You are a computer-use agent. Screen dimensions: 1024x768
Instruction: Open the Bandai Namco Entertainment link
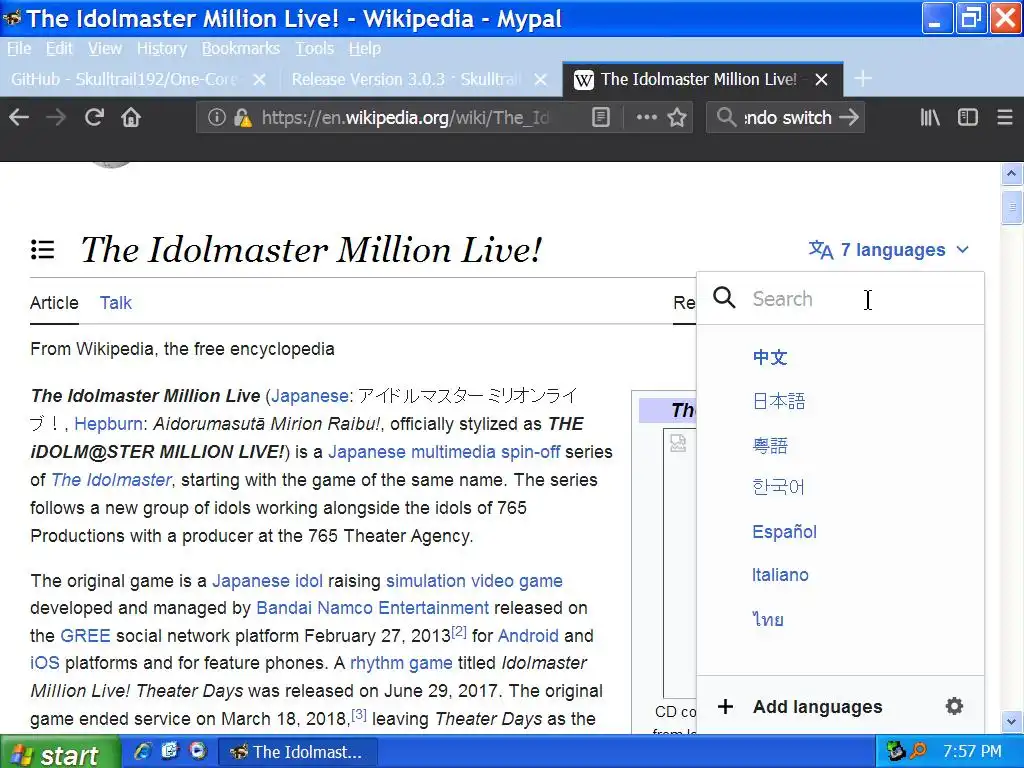pyautogui.click(x=372, y=608)
